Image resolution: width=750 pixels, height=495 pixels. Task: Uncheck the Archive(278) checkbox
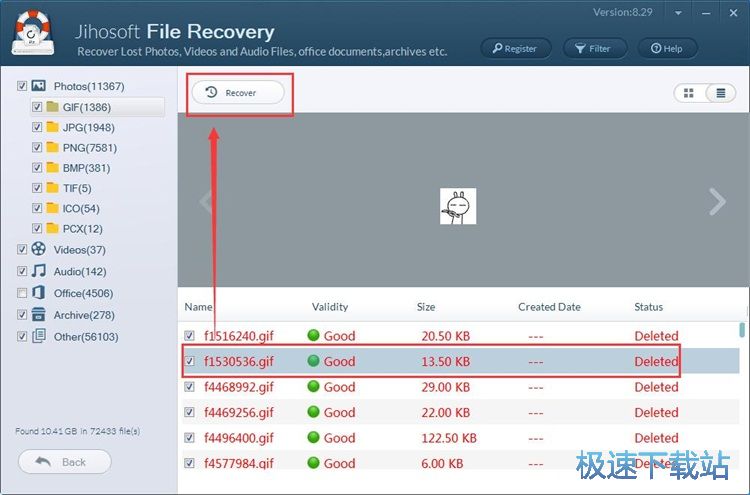(22, 315)
